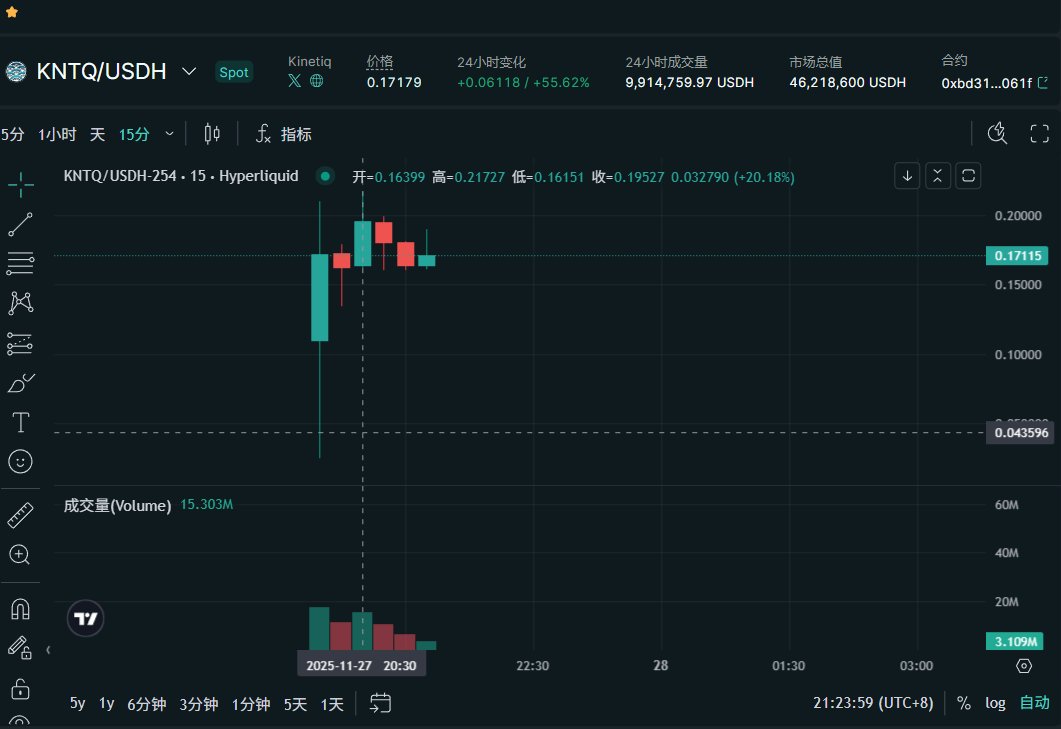Select the 天 timeframe
The image size is (1061, 729).
[x=97, y=134]
